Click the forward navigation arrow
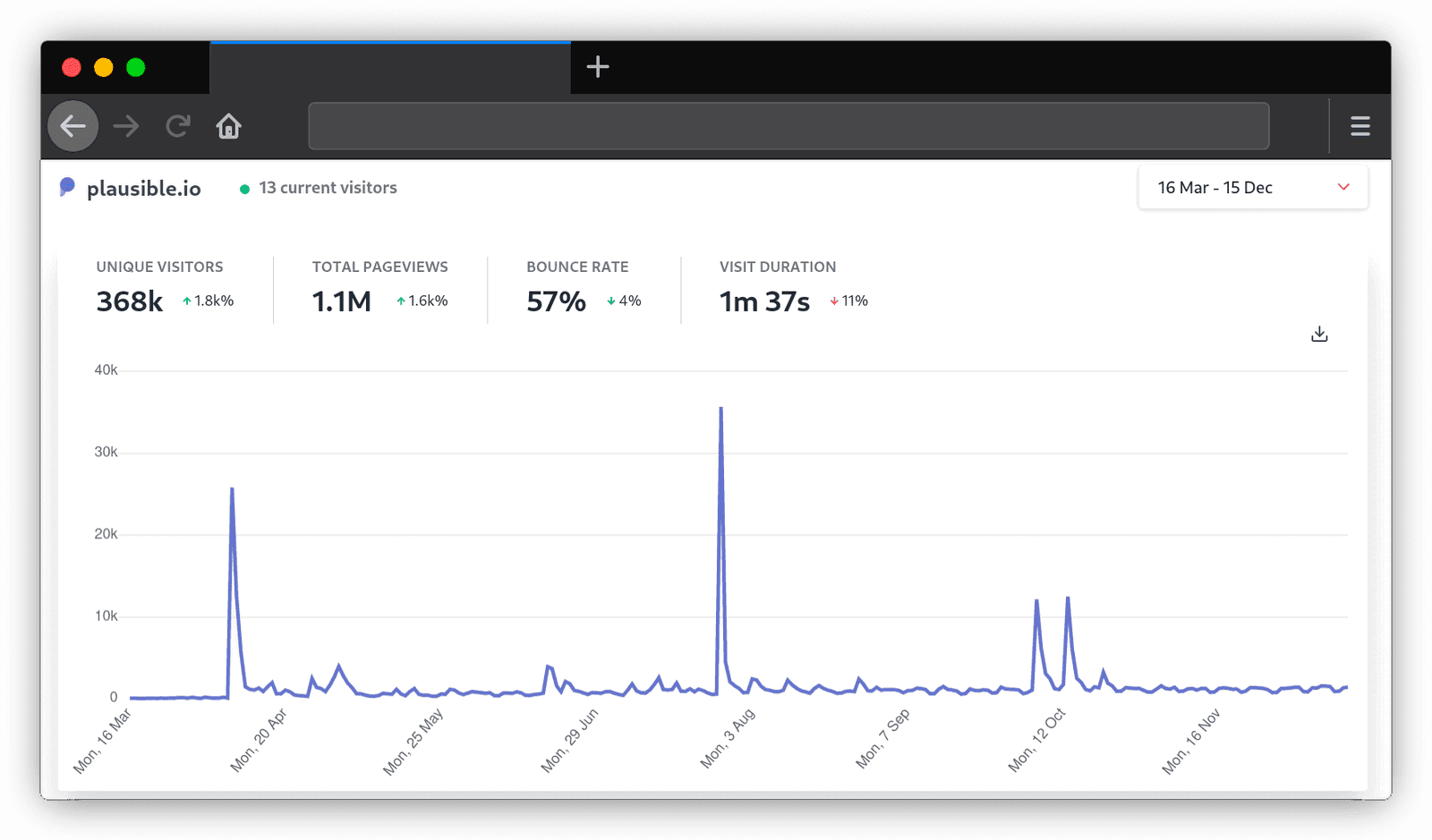This screenshot has height=840, width=1432. [x=126, y=126]
